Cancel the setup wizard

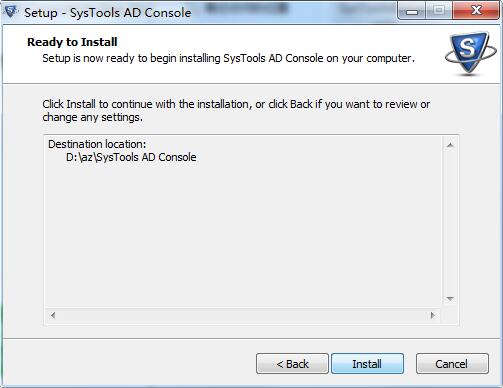click(x=452, y=364)
